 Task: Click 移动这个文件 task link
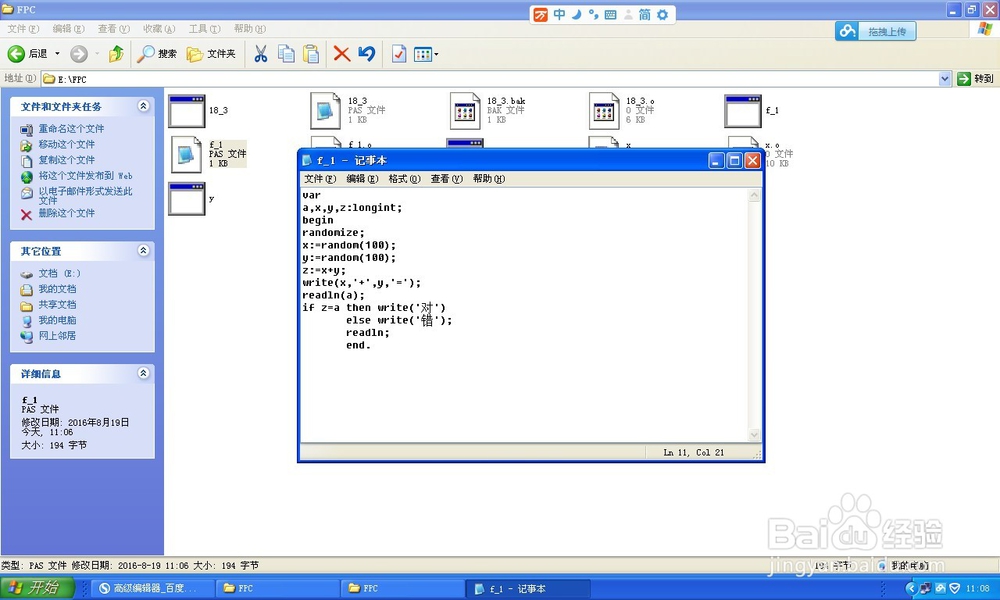66,145
